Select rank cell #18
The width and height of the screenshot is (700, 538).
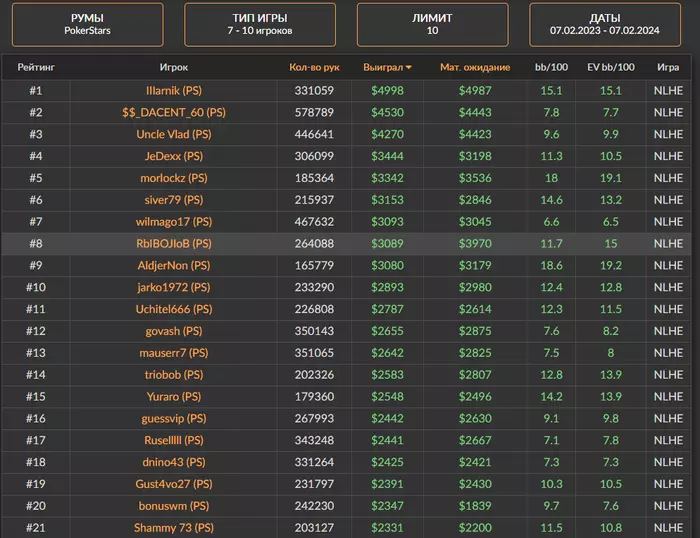(36, 463)
